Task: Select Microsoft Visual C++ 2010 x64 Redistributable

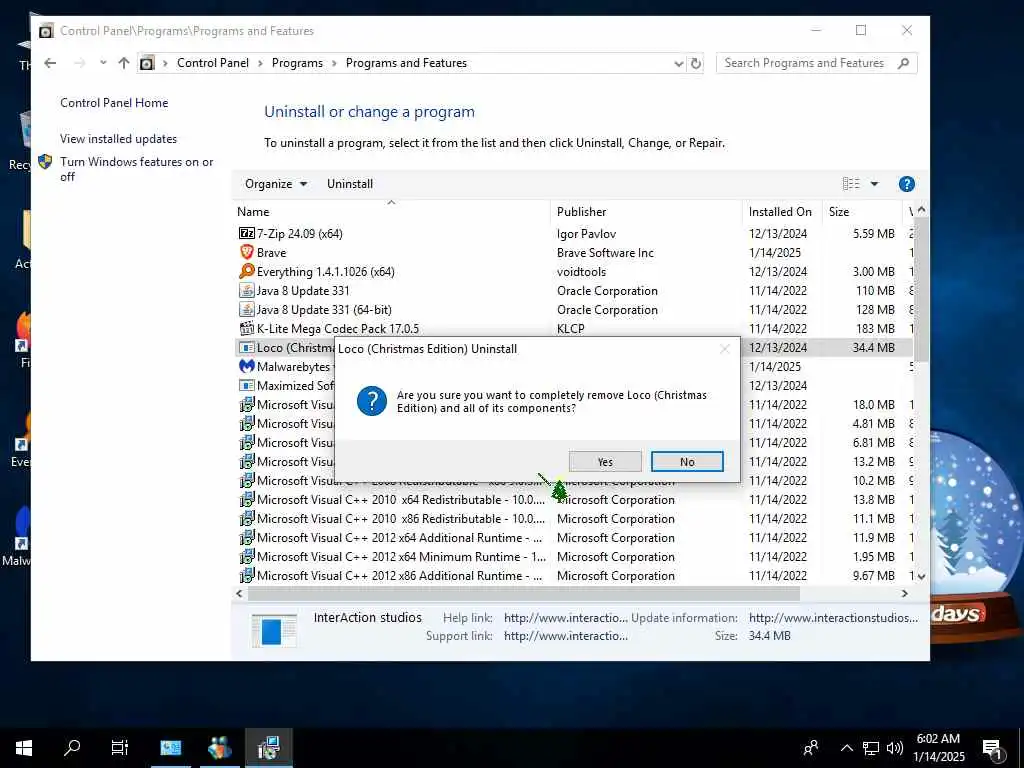Action: pyautogui.click(x=574, y=500)
